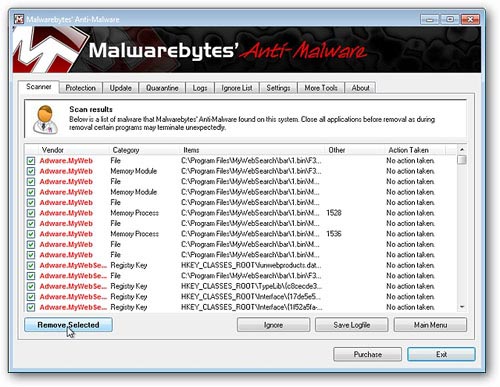Viewport: 500px width, 387px height.
Task: Click the scroll down arrow of results list
Action: point(462,307)
